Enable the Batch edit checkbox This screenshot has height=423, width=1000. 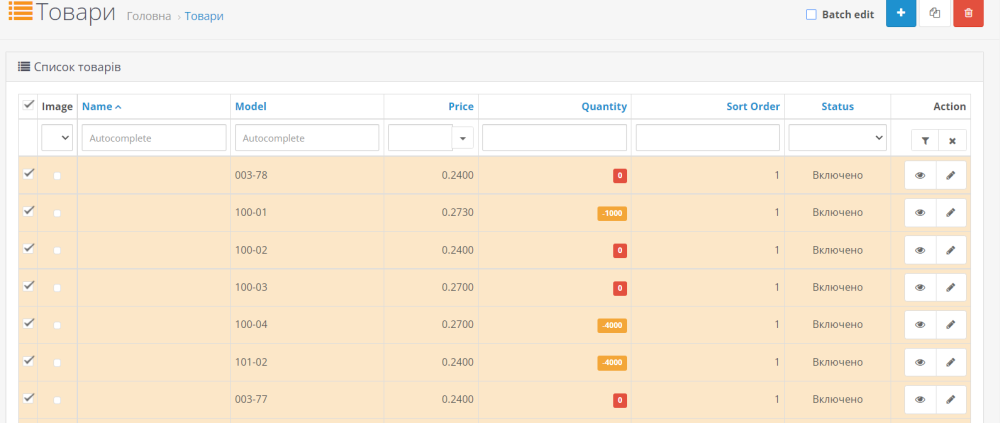point(811,15)
